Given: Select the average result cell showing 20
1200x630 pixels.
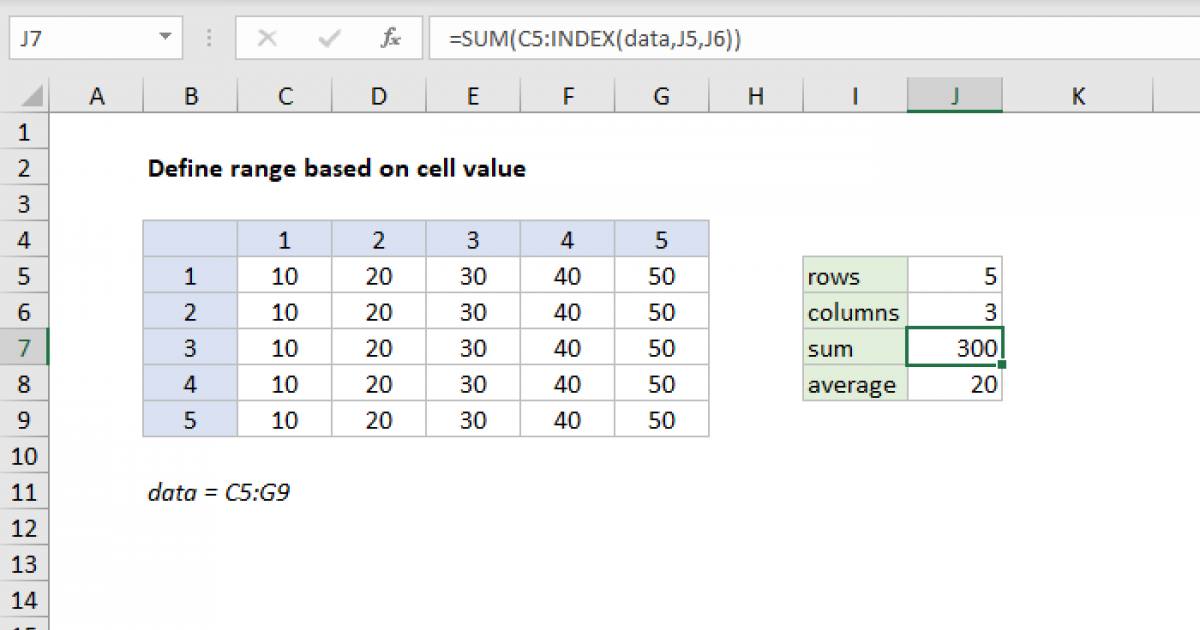Looking at the screenshot, I should tap(955, 384).
